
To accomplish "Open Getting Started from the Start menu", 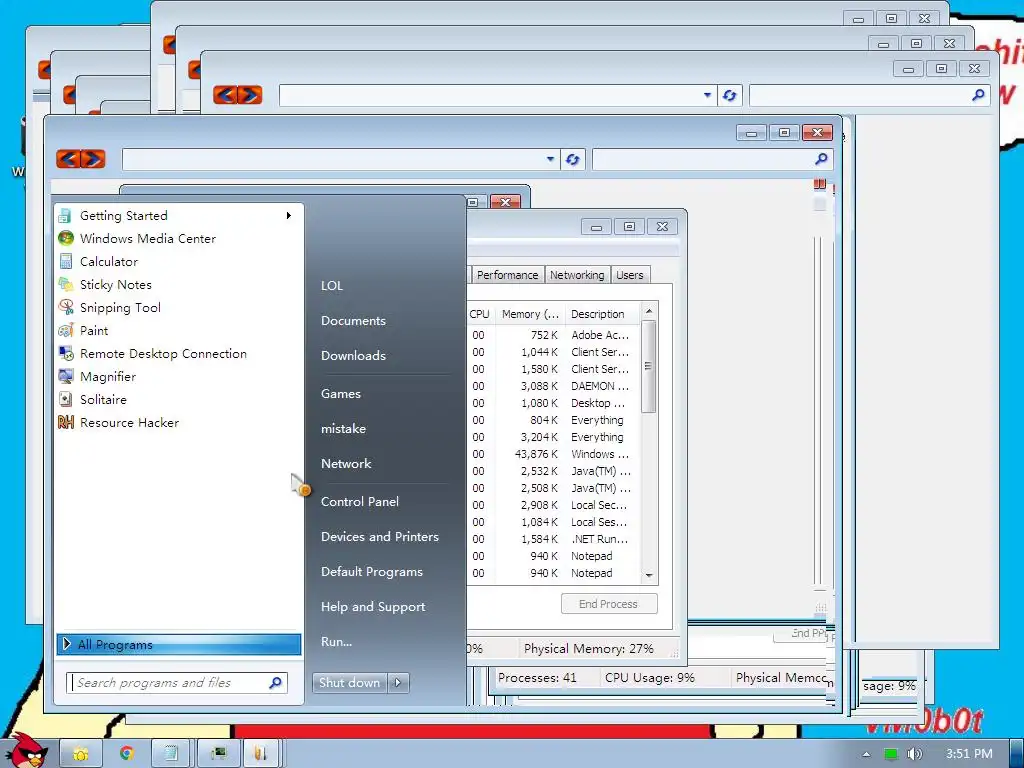I will pyautogui.click(x=176, y=216).
